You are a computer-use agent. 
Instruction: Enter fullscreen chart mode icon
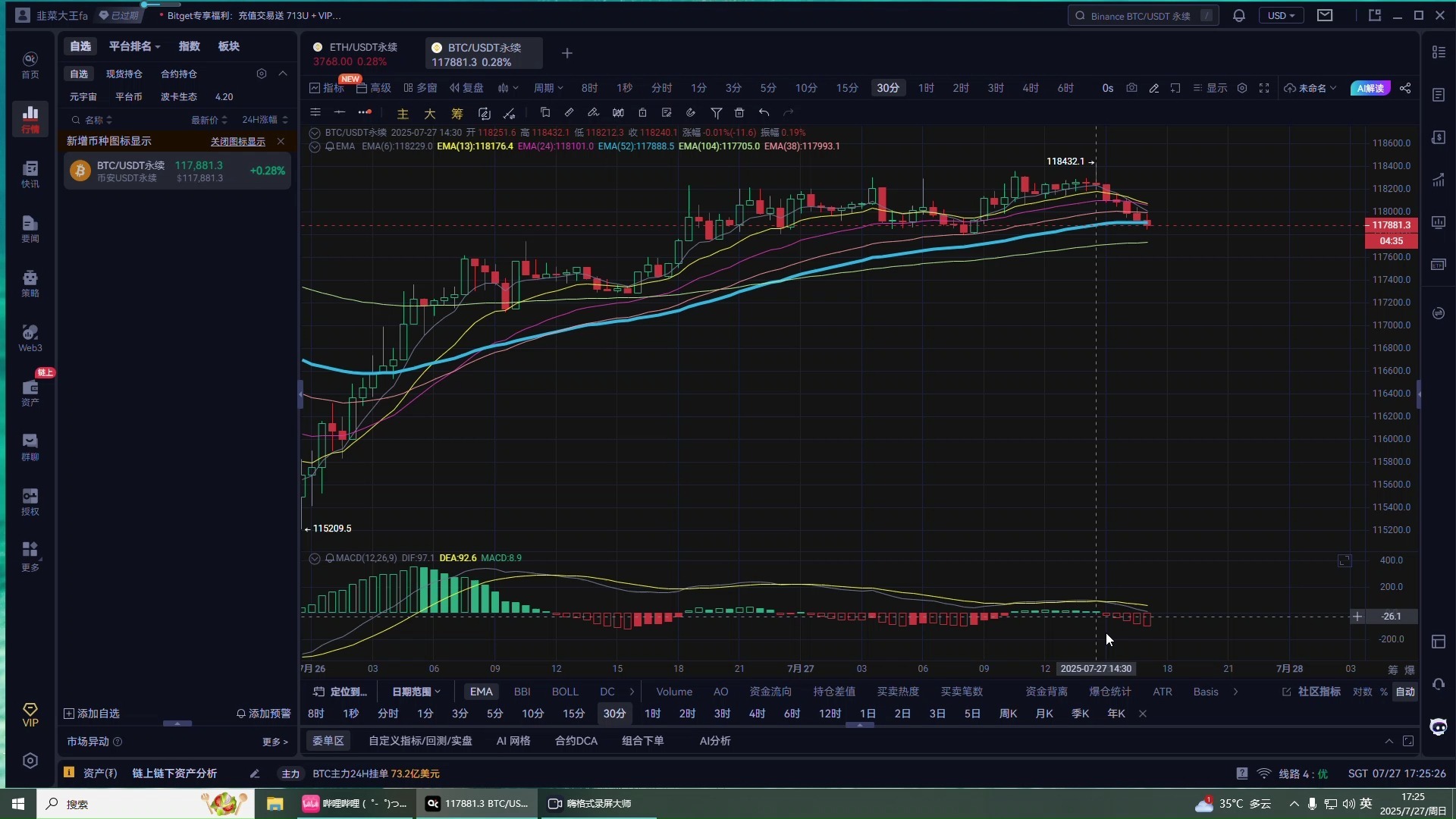(1264, 88)
